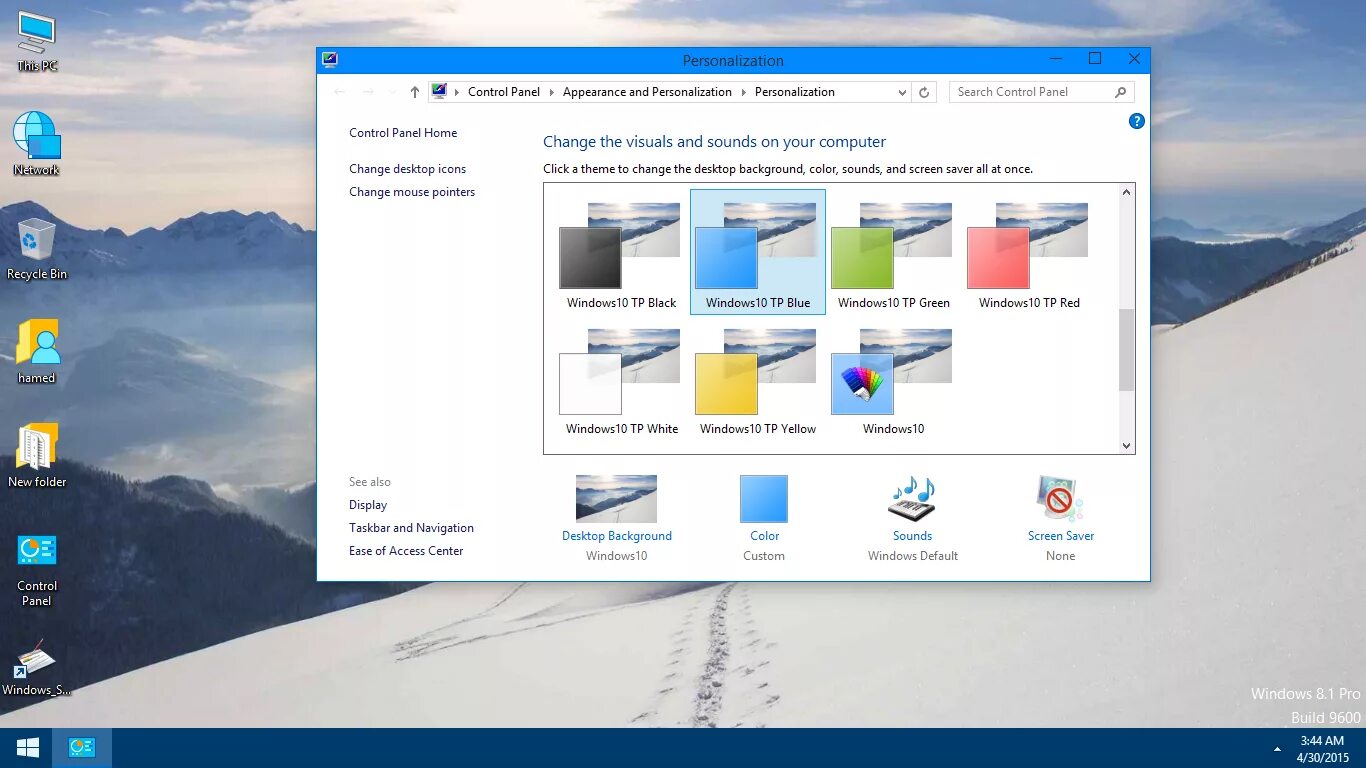The image size is (1366, 768).
Task: Open the address bar history dropdown
Action: click(x=901, y=92)
